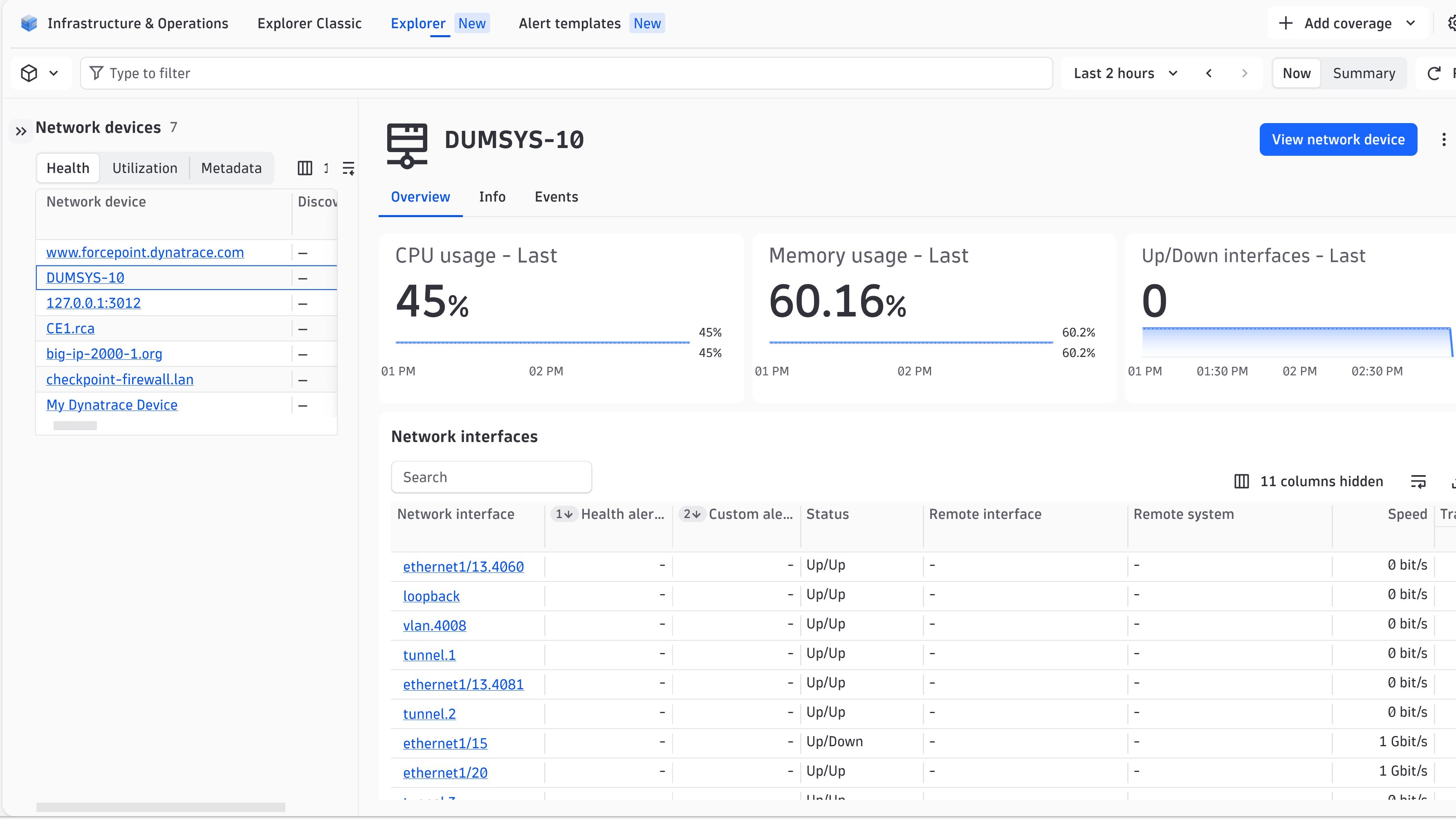This screenshot has height=819, width=1456.
Task: Open My Dynatrace Device
Action: [112, 405]
